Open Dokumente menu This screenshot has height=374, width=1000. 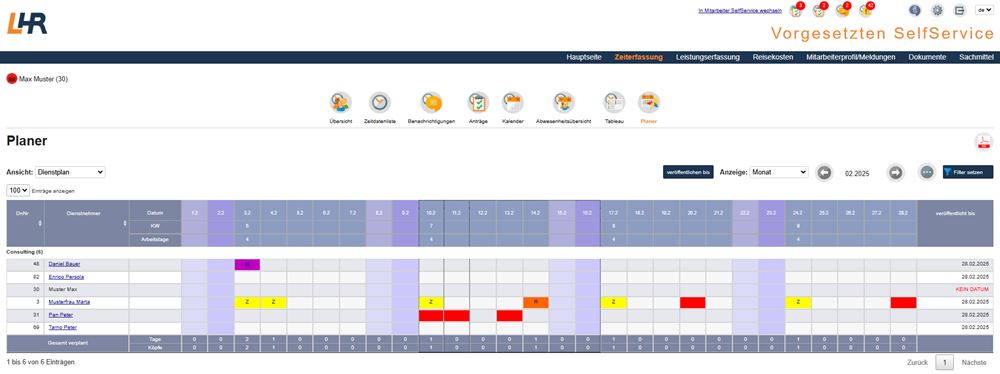[927, 57]
